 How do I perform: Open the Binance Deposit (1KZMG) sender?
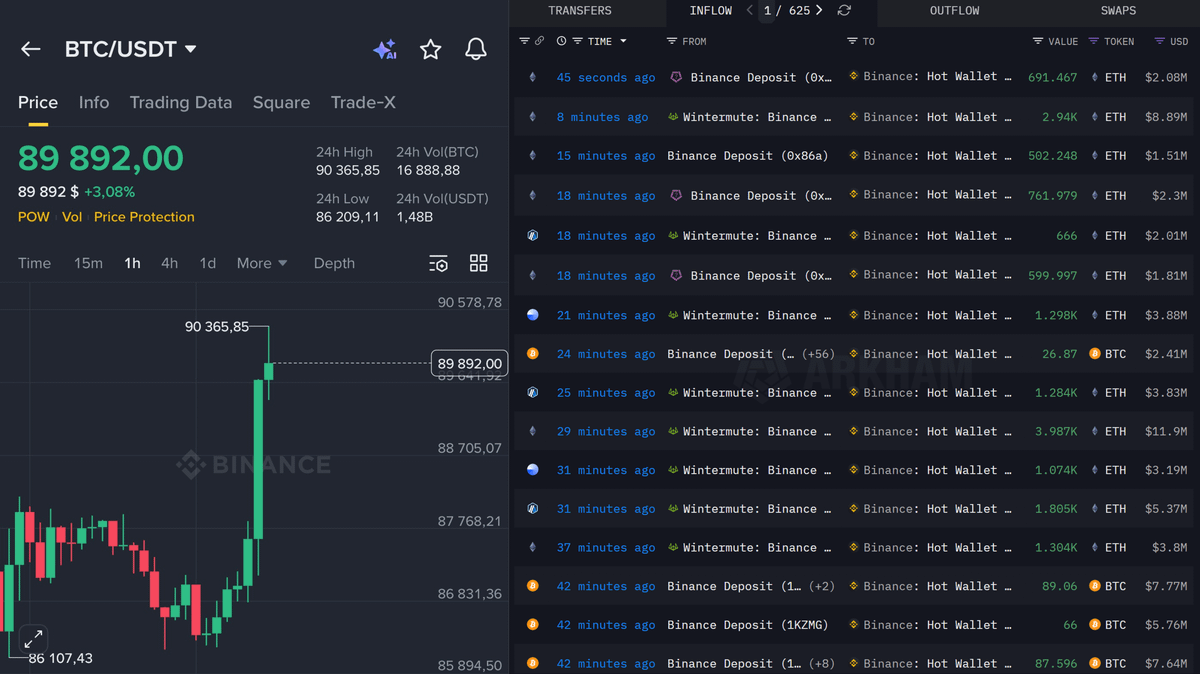coord(748,625)
